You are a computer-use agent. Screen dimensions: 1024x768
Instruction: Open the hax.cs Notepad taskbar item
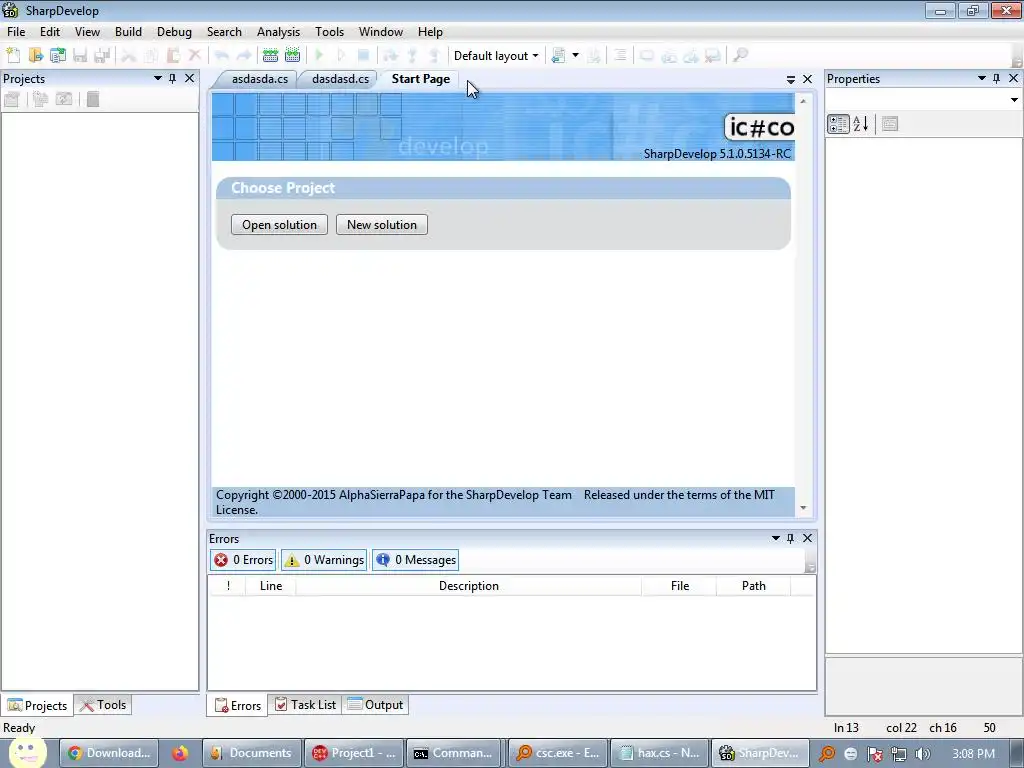click(x=659, y=753)
